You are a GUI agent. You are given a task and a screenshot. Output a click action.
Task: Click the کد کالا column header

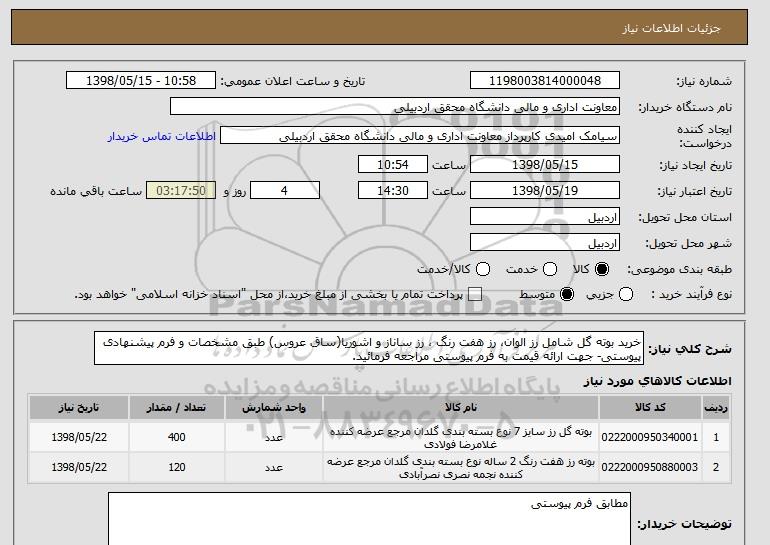(x=650, y=408)
